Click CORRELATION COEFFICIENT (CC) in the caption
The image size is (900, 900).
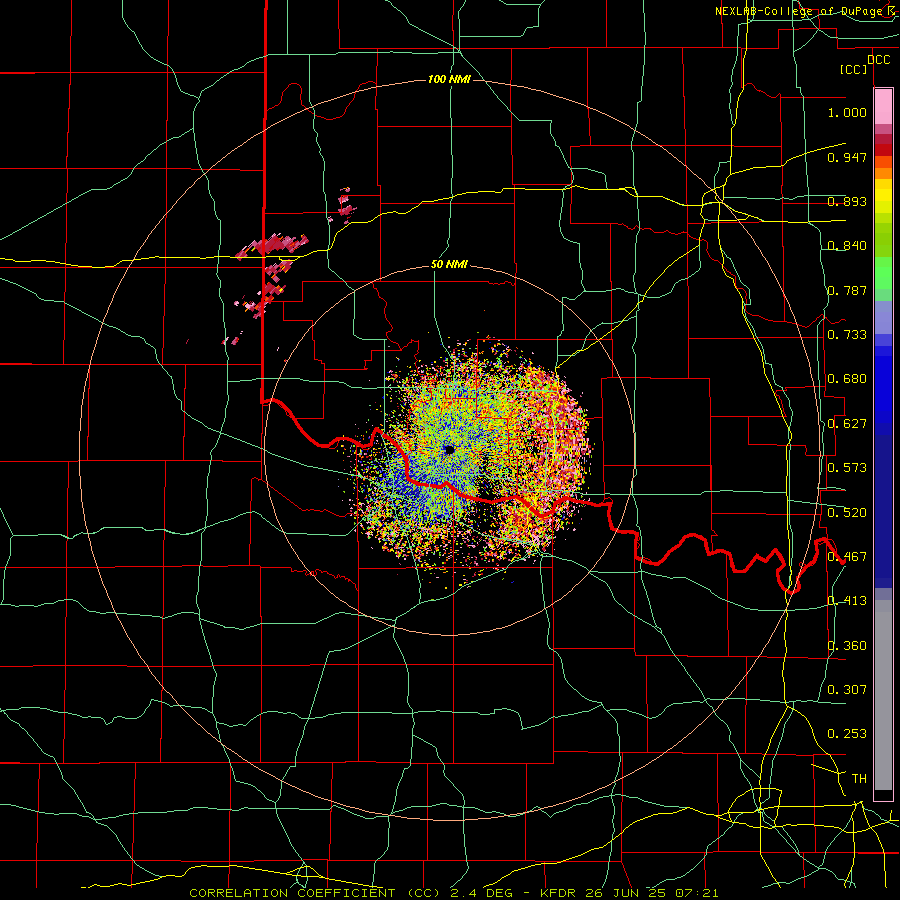click(315, 893)
